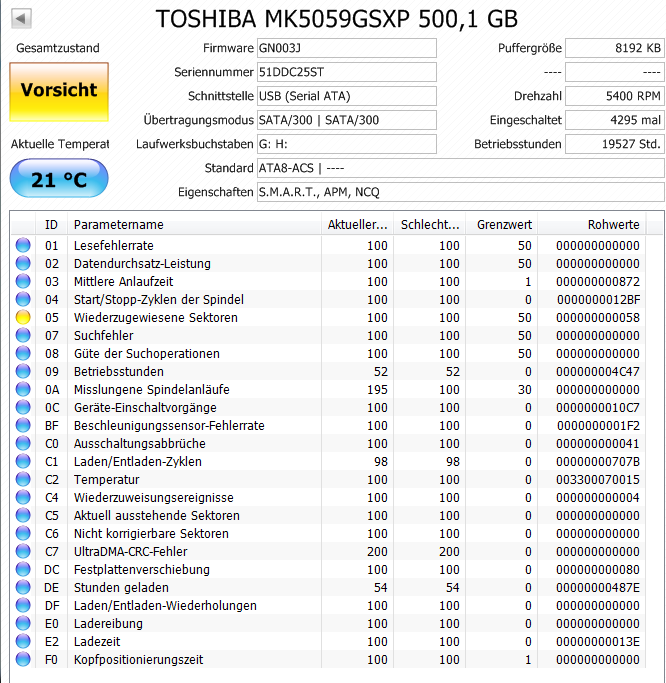Click the status icon for Wiederzuweisungsereignisse
Screen dimensions: 666x683
23,497
